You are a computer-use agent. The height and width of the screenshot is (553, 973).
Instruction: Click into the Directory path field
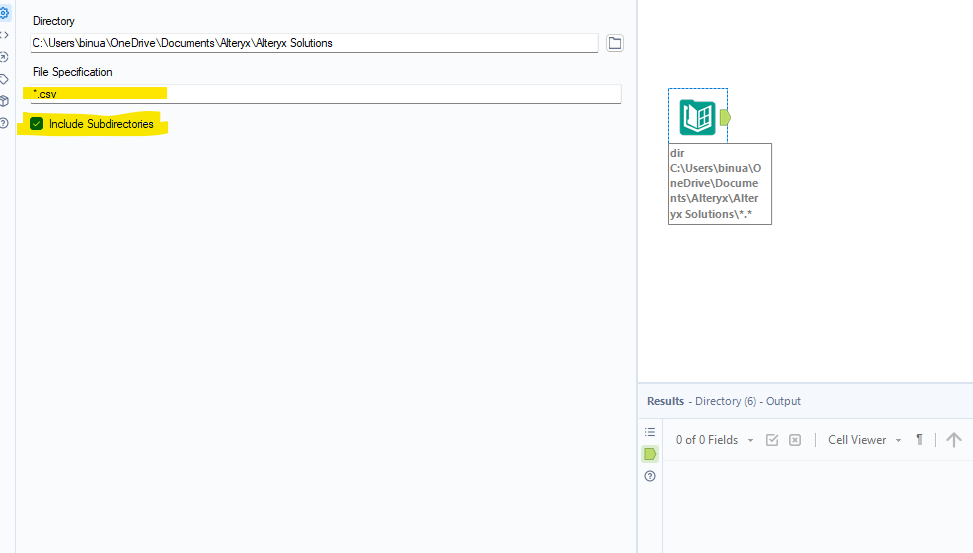pos(314,43)
